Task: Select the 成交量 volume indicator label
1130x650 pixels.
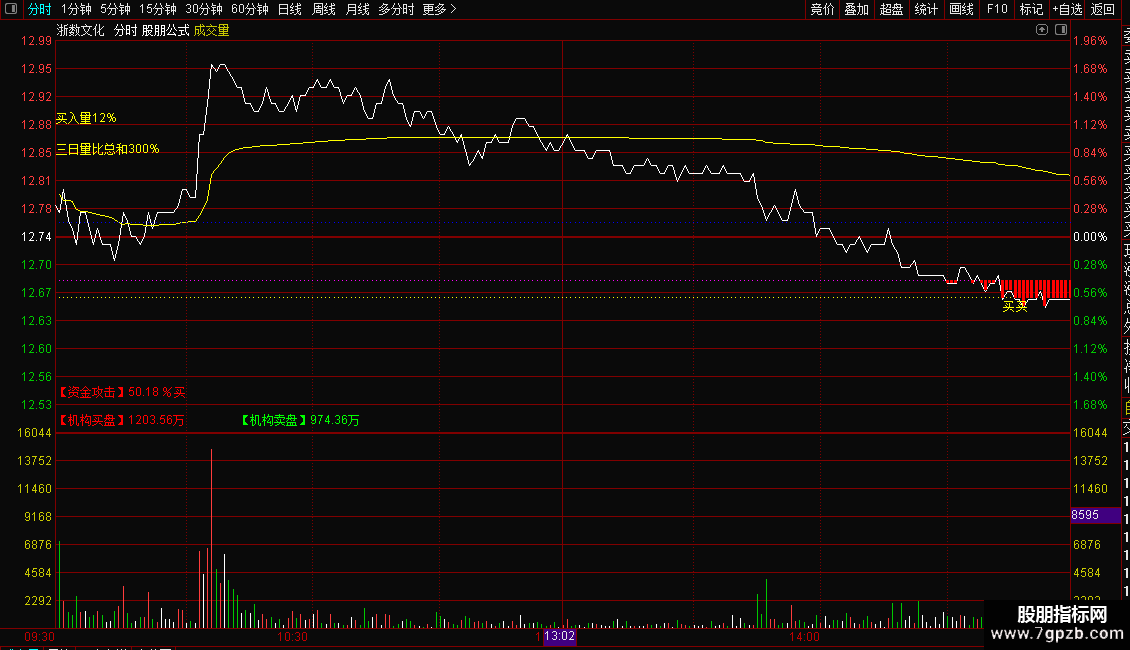Action: pos(211,30)
